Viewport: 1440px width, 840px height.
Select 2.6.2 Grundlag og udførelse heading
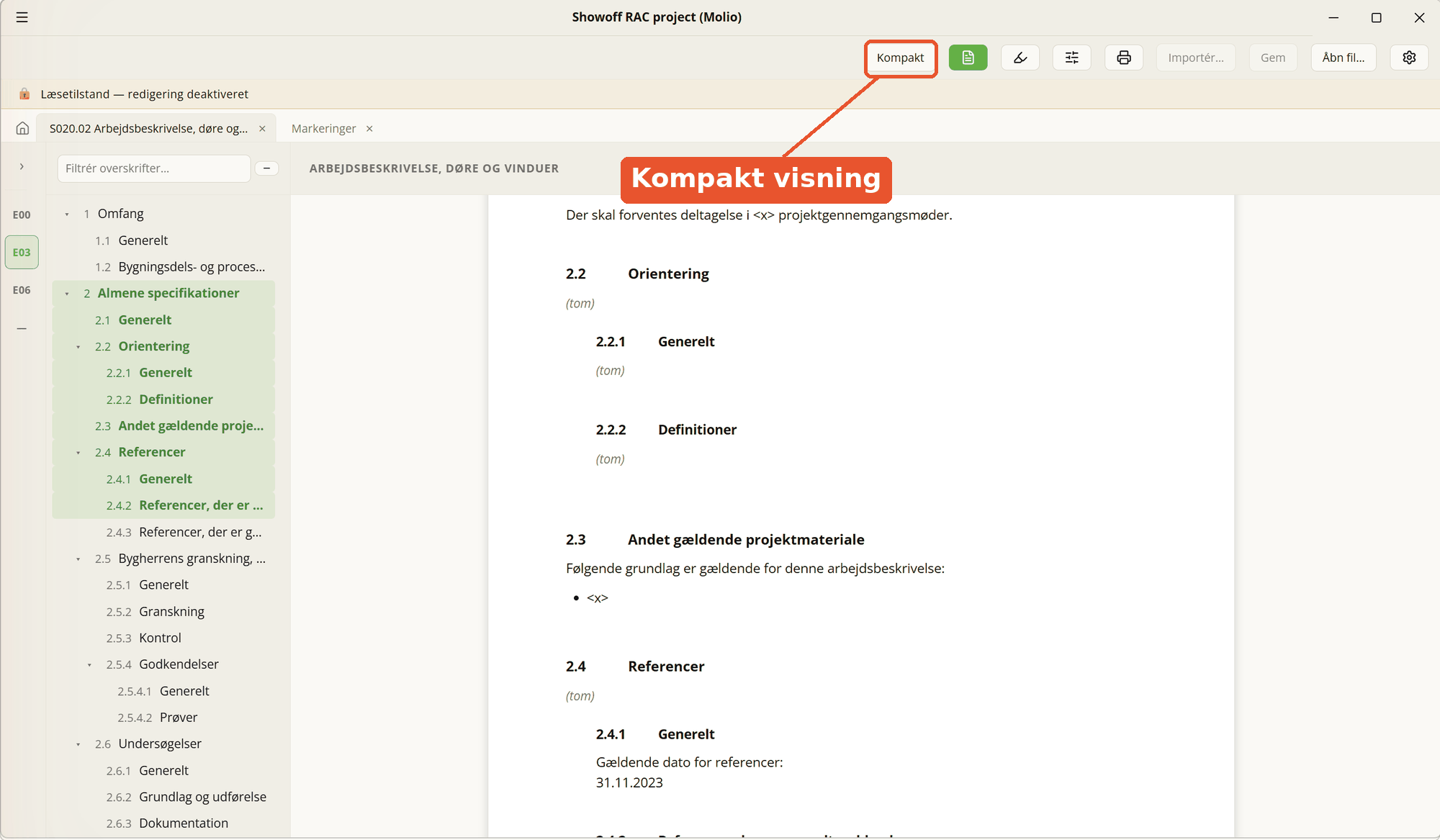click(164, 797)
